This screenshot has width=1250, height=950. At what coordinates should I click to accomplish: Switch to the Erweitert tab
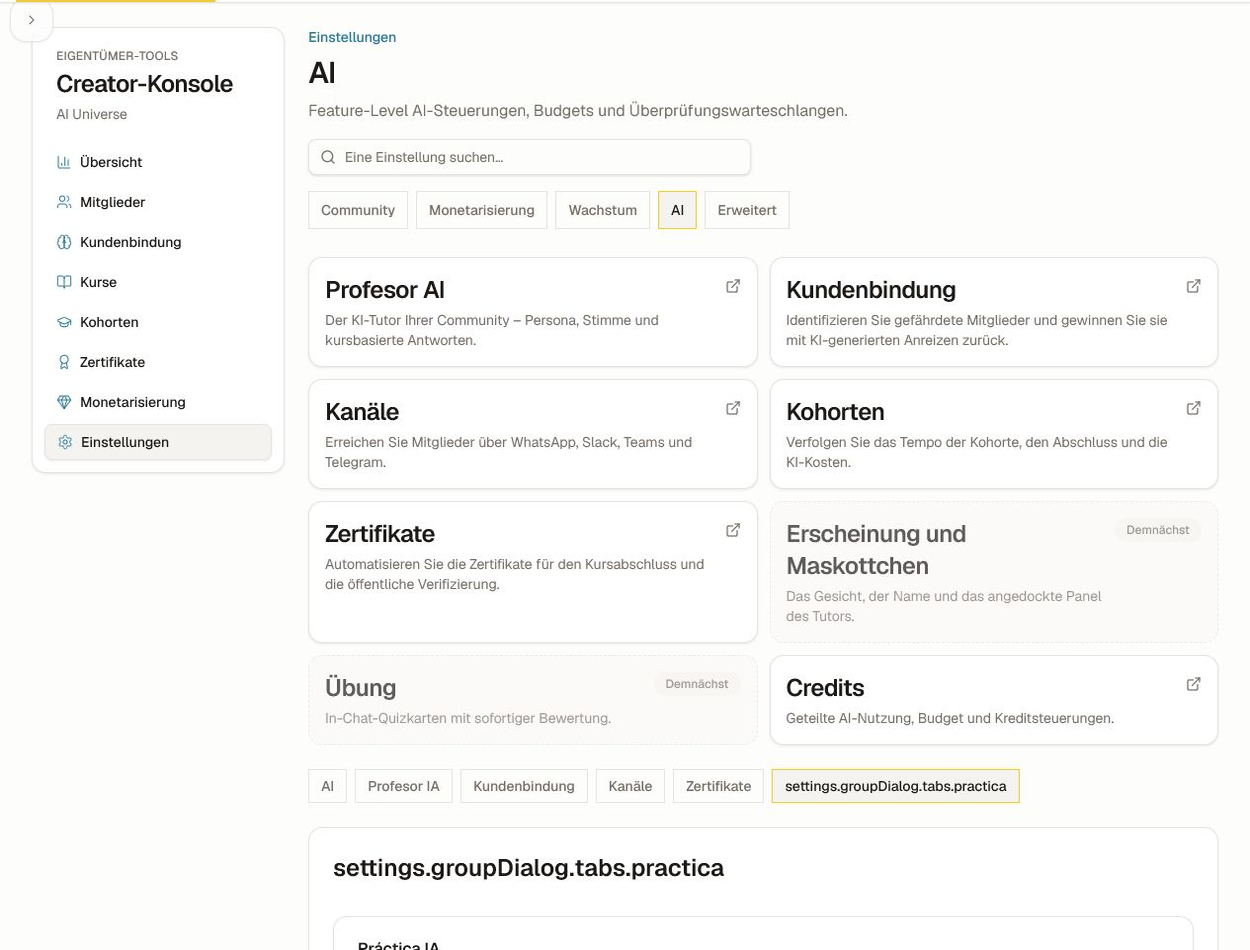(747, 210)
